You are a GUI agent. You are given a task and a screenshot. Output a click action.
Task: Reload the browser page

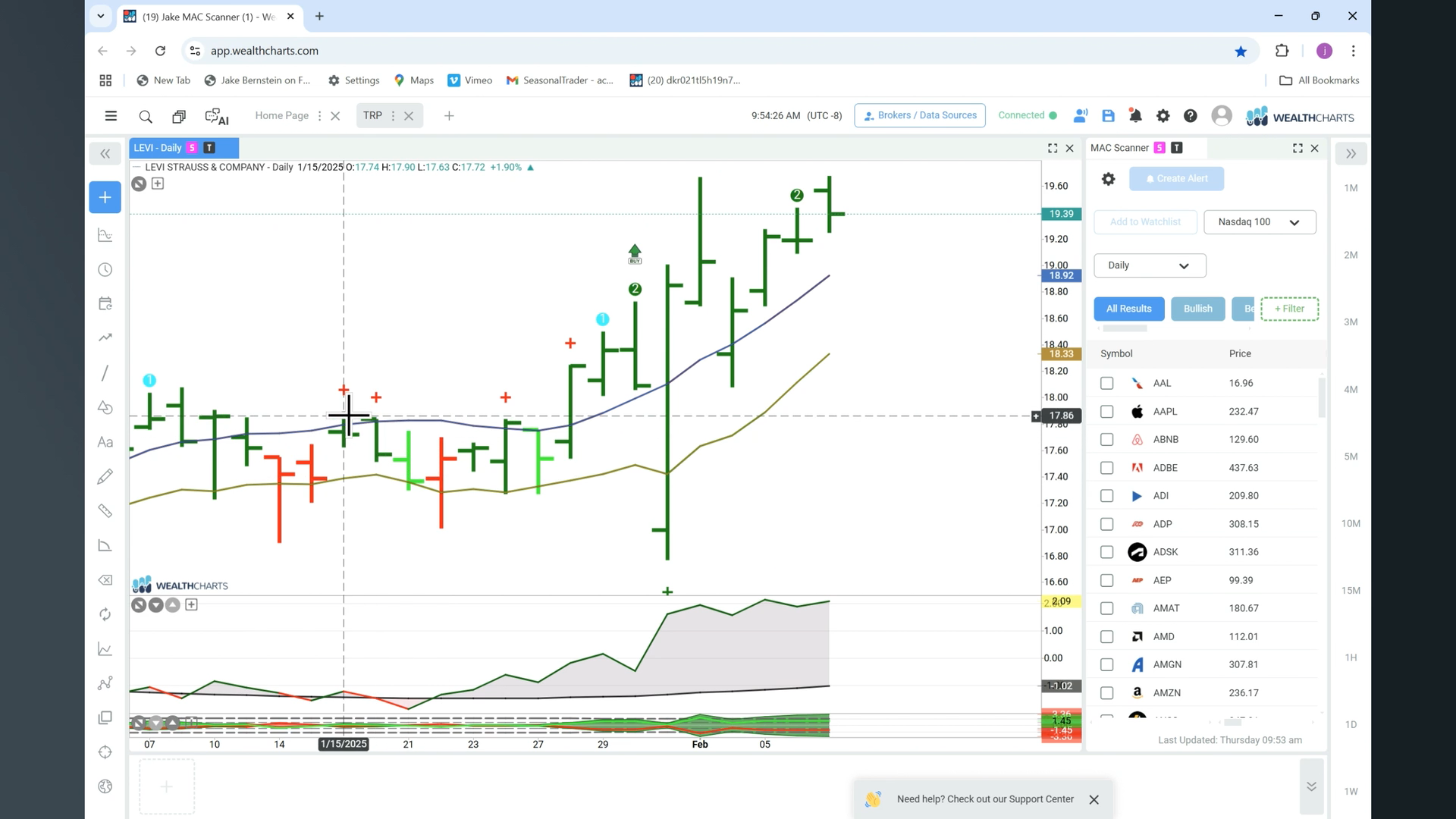pos(160,51)
